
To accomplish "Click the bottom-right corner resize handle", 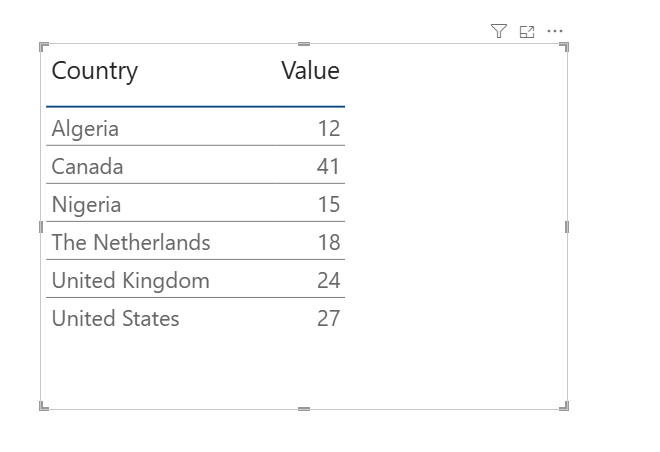I will click(565, 405).
